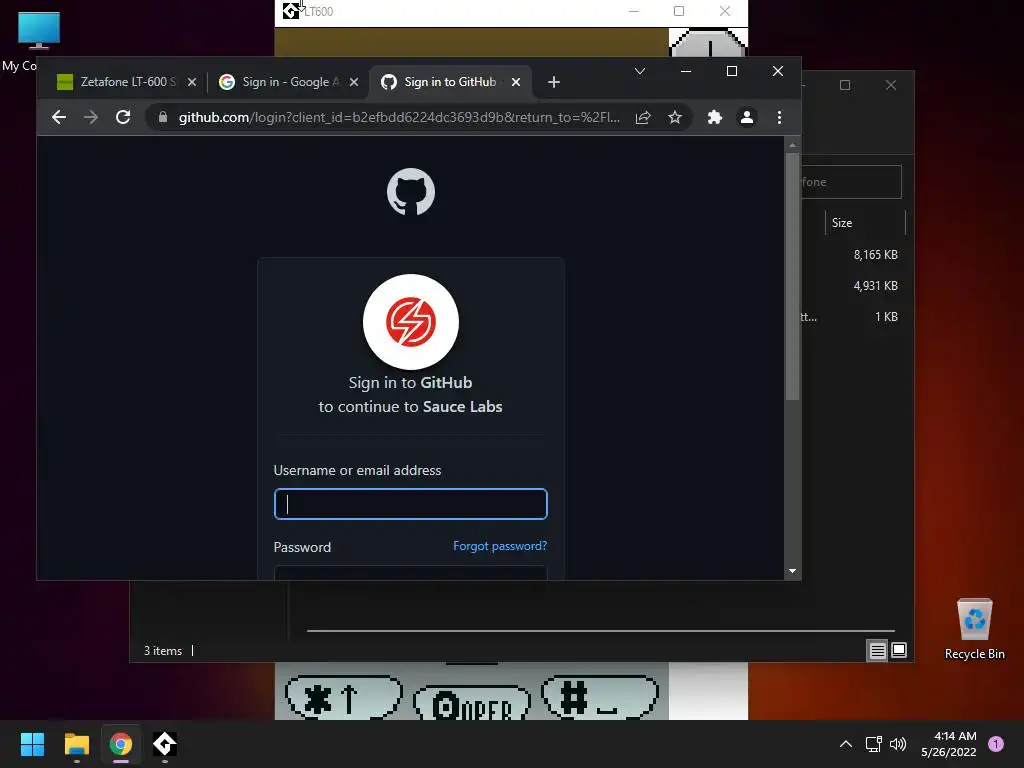Open Chrome's three-dot menu
Screen dimensions: 1024x768
click(x=779, y=117)
